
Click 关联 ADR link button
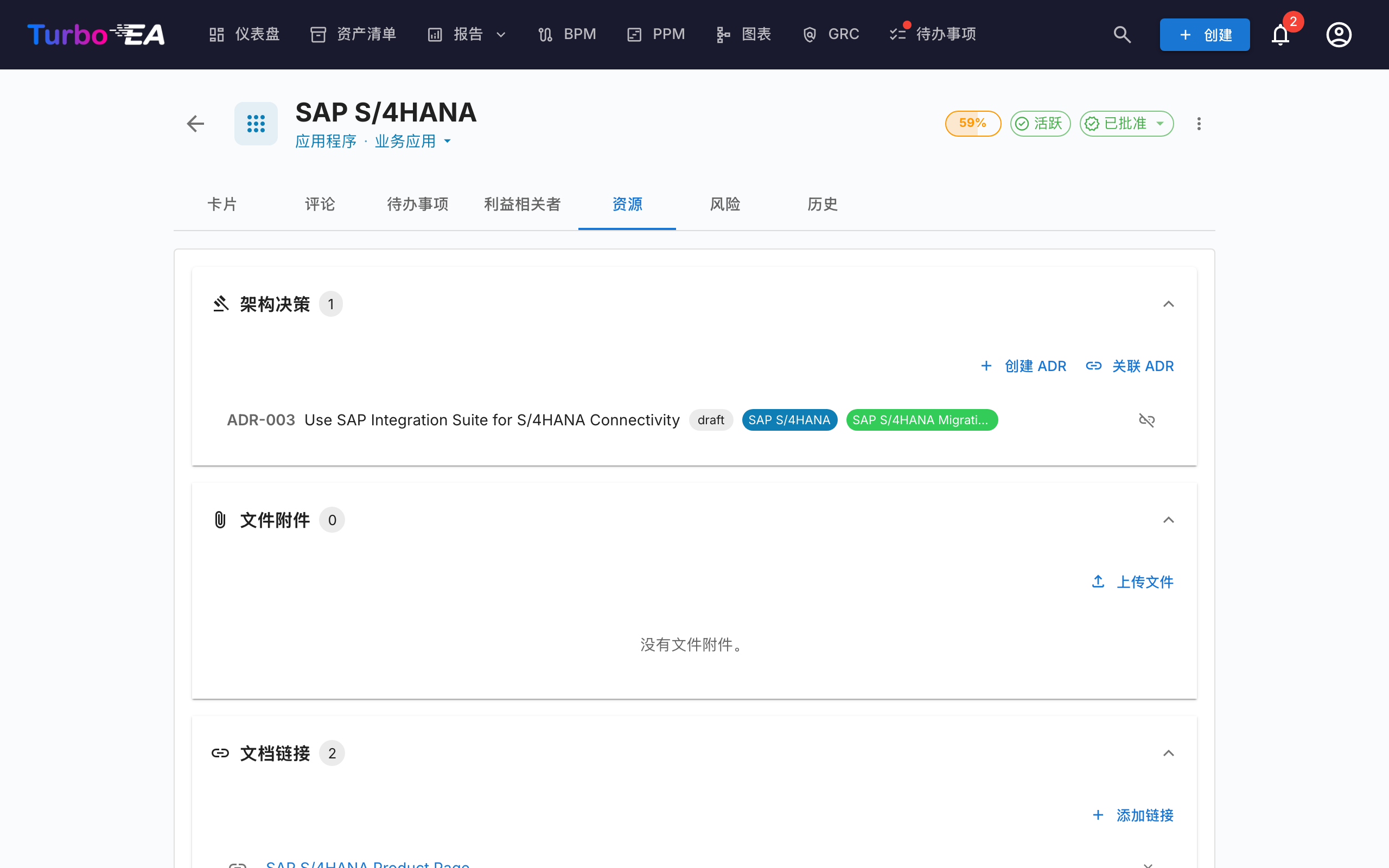tap(1130, 366)
